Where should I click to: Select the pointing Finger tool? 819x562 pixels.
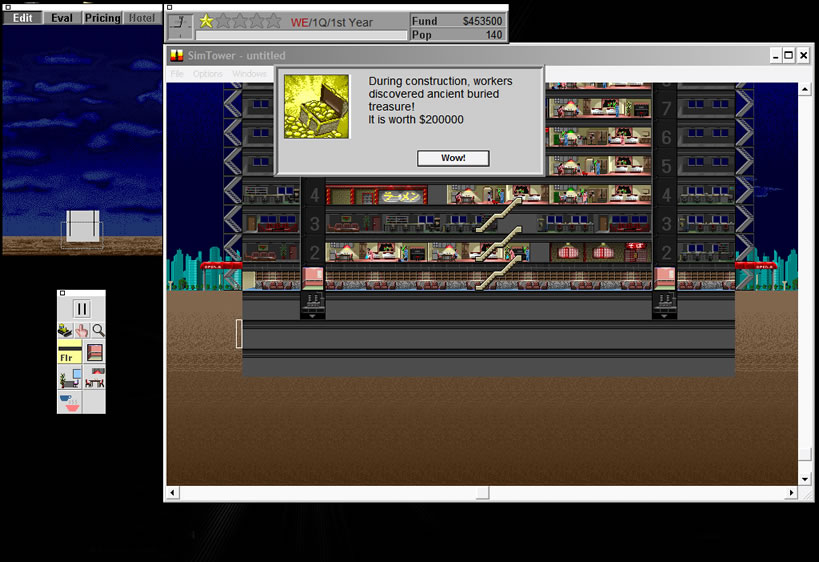pyautogui.click(x=82, y=330)
